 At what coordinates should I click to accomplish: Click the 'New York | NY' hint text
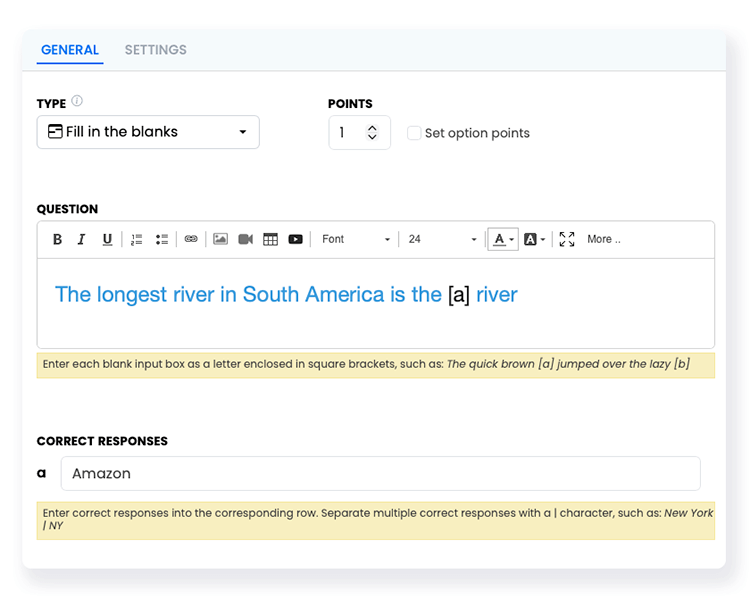pyautogui.click(x=378, y=519)
